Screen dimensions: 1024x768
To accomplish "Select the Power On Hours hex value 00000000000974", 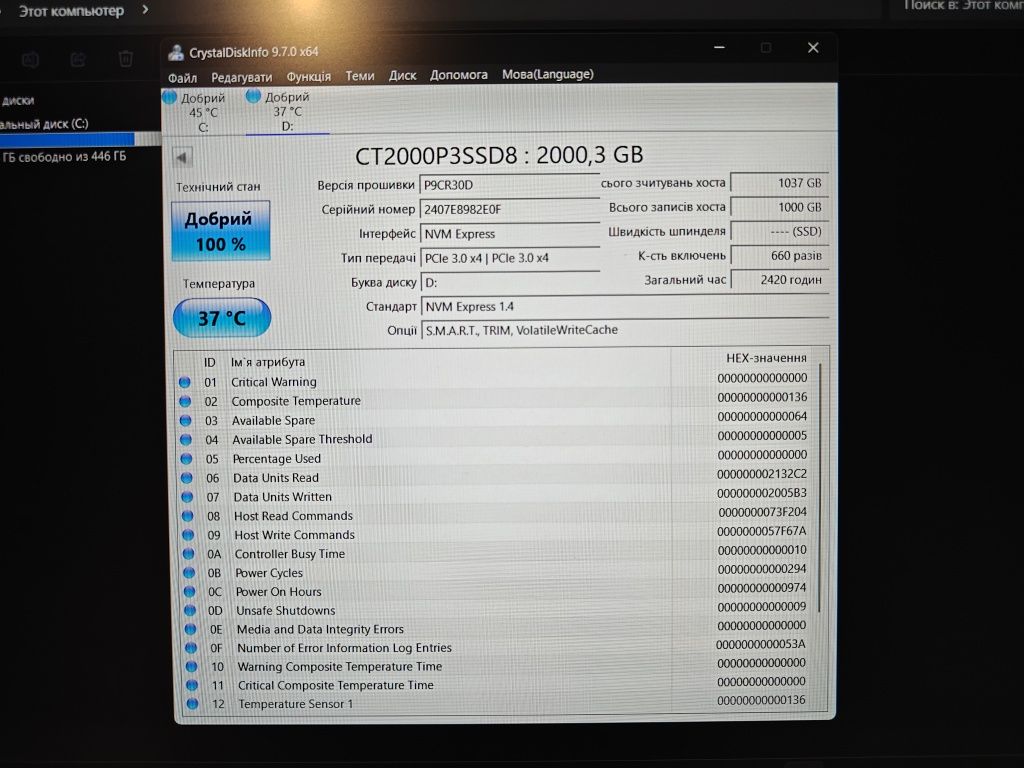I will 761,588.
